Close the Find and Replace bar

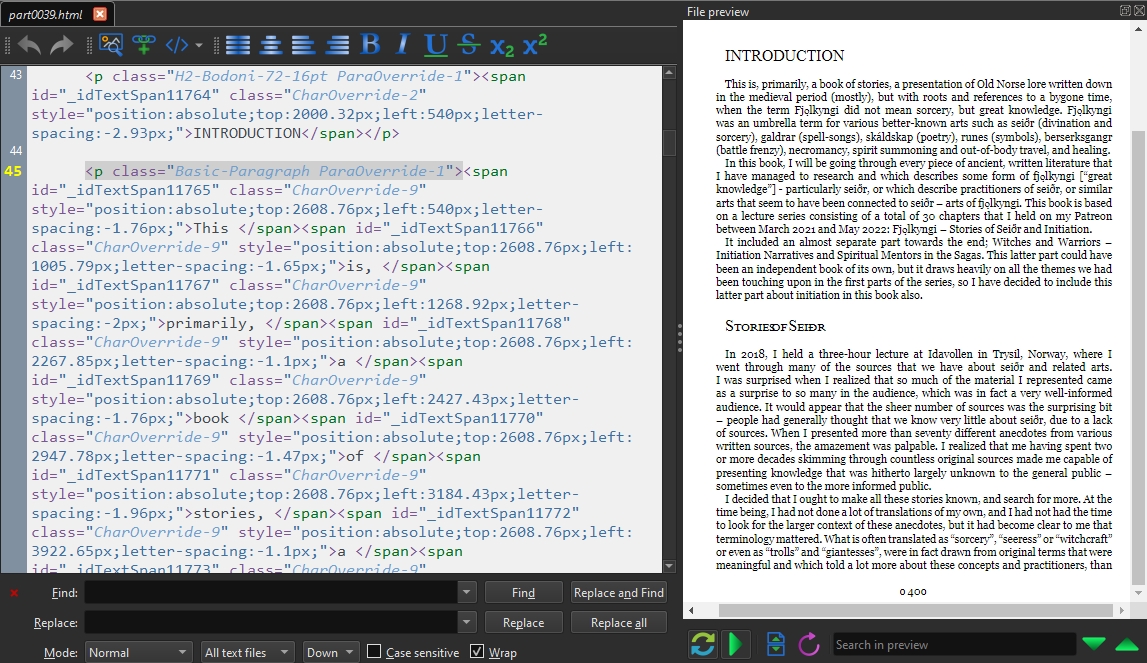coord(14,593)
